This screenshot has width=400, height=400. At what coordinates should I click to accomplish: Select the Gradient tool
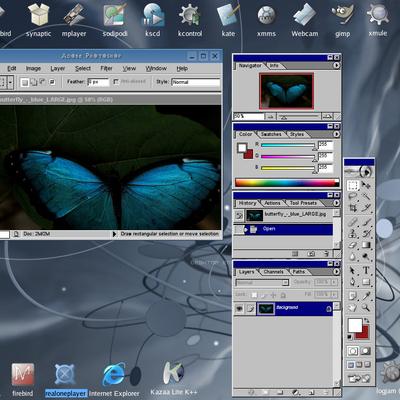pos(366,245)
